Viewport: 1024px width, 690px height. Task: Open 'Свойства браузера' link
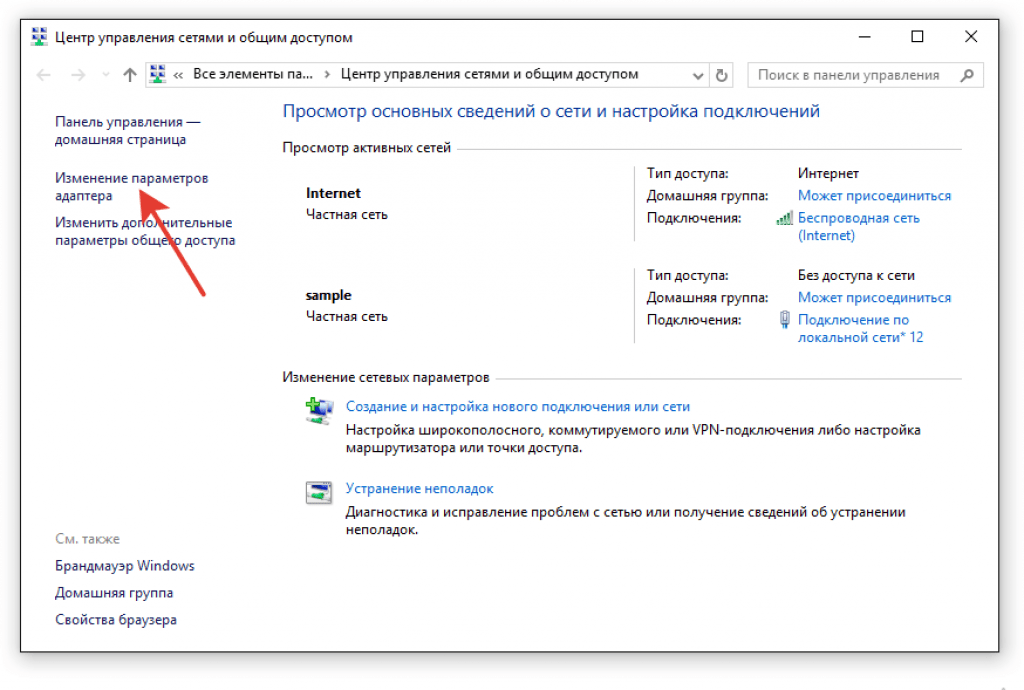click(x=116, y=619)
